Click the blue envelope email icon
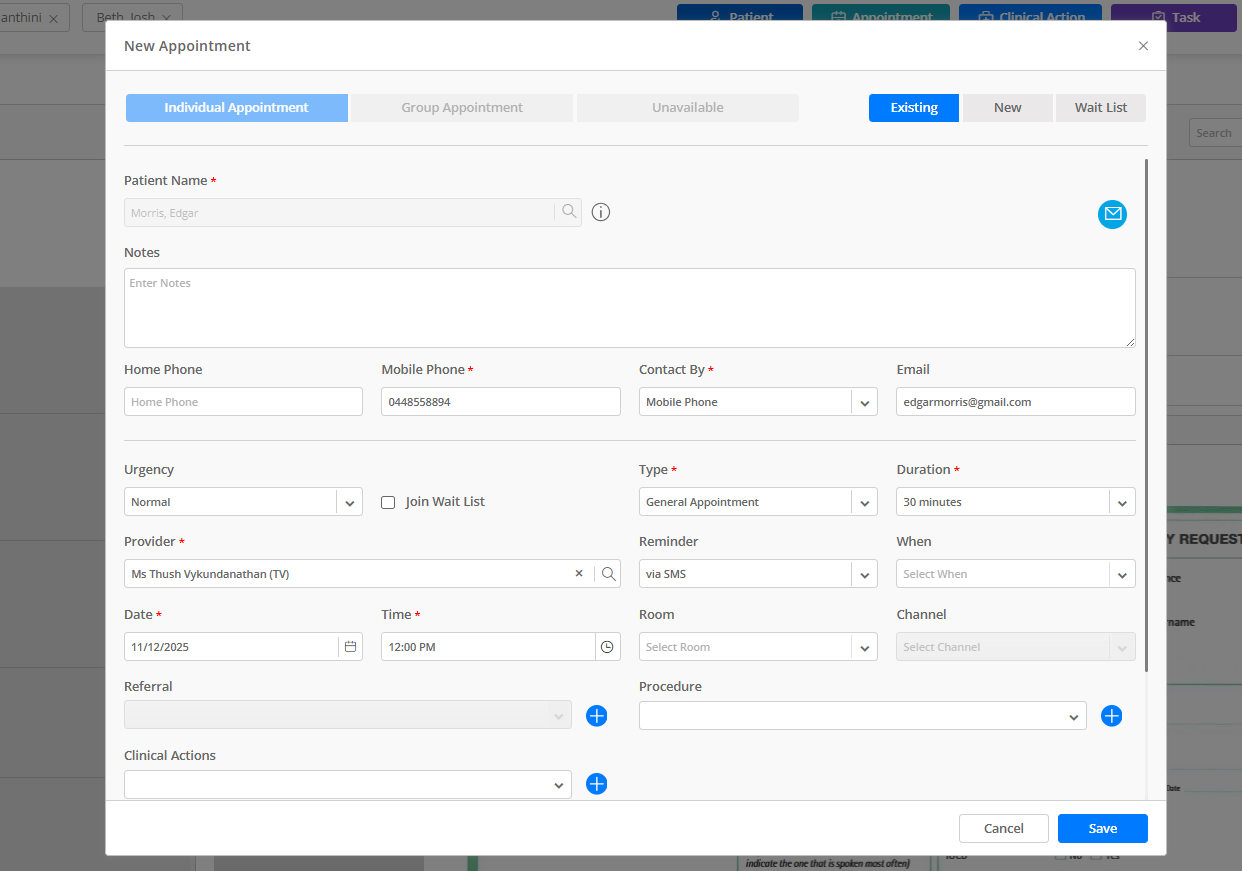The image size is (1242, 871). pos(1112,214)
